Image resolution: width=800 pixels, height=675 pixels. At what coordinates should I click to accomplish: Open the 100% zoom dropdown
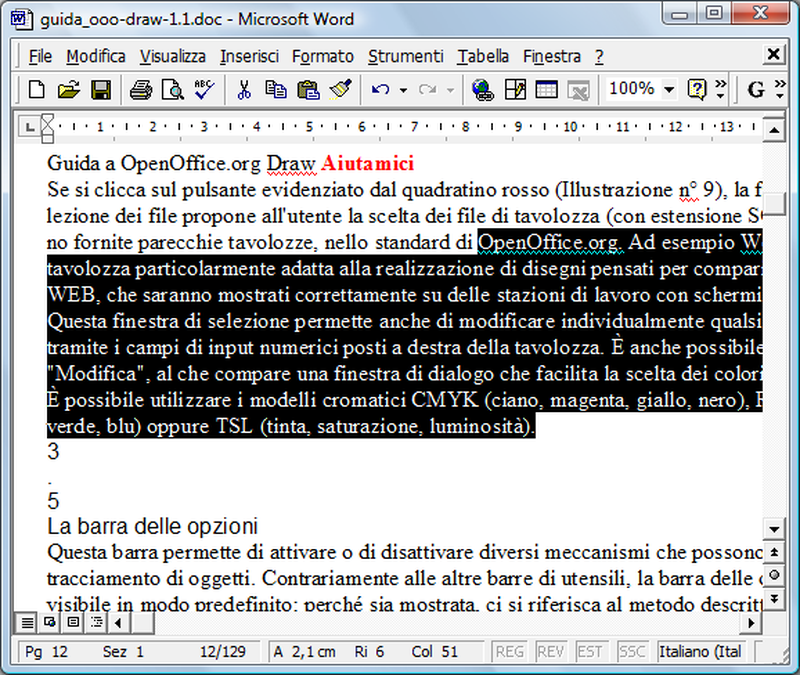pyautogui.click(x=669, y=90)
